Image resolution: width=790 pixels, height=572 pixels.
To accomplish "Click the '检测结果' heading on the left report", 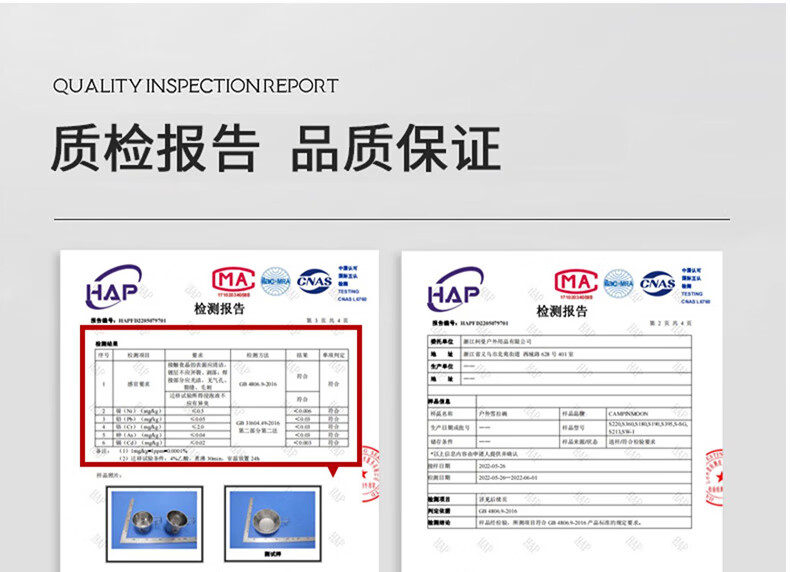I will point(107,344).
